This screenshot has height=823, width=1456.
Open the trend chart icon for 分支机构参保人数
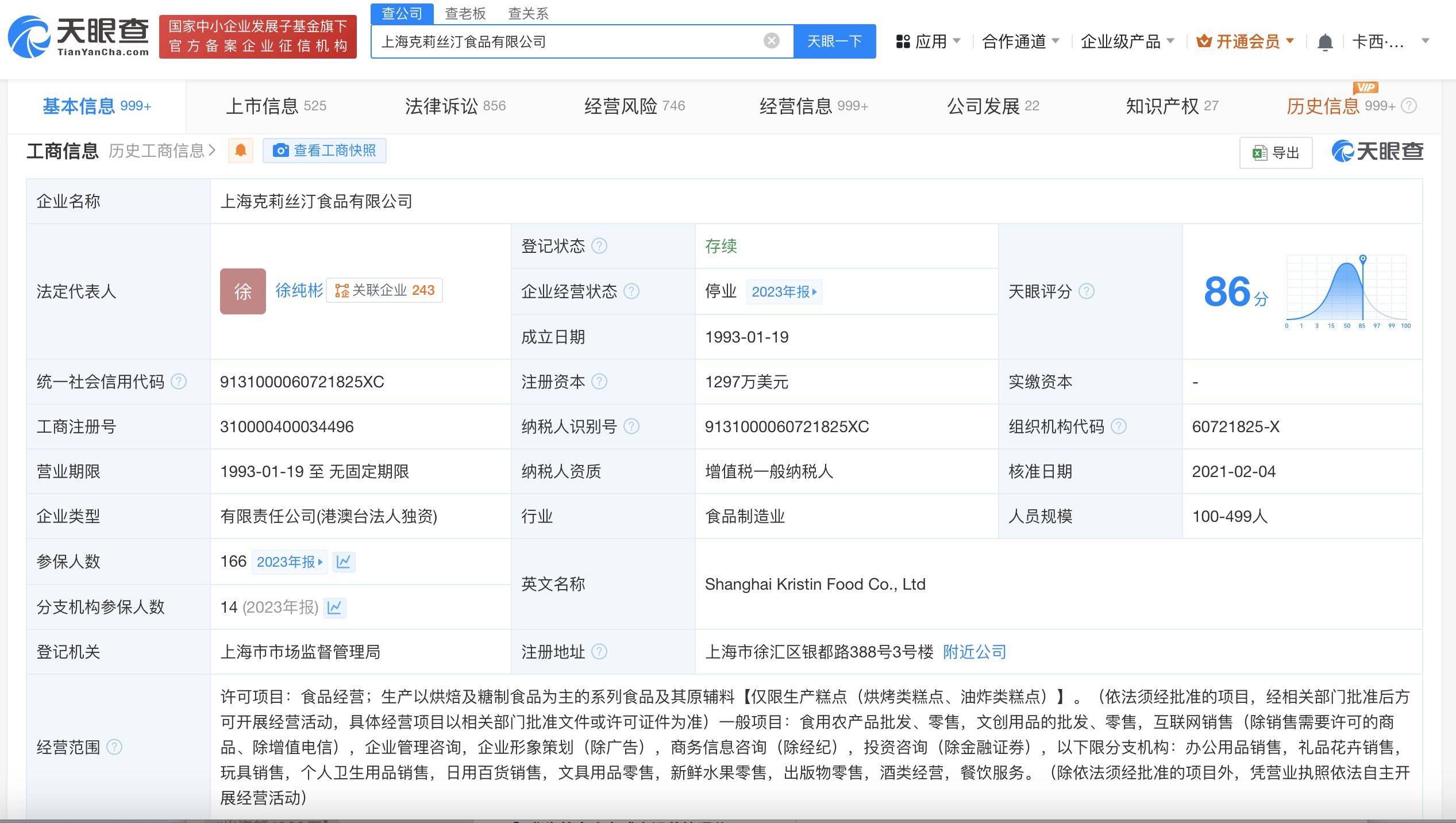tap(334, 607)
